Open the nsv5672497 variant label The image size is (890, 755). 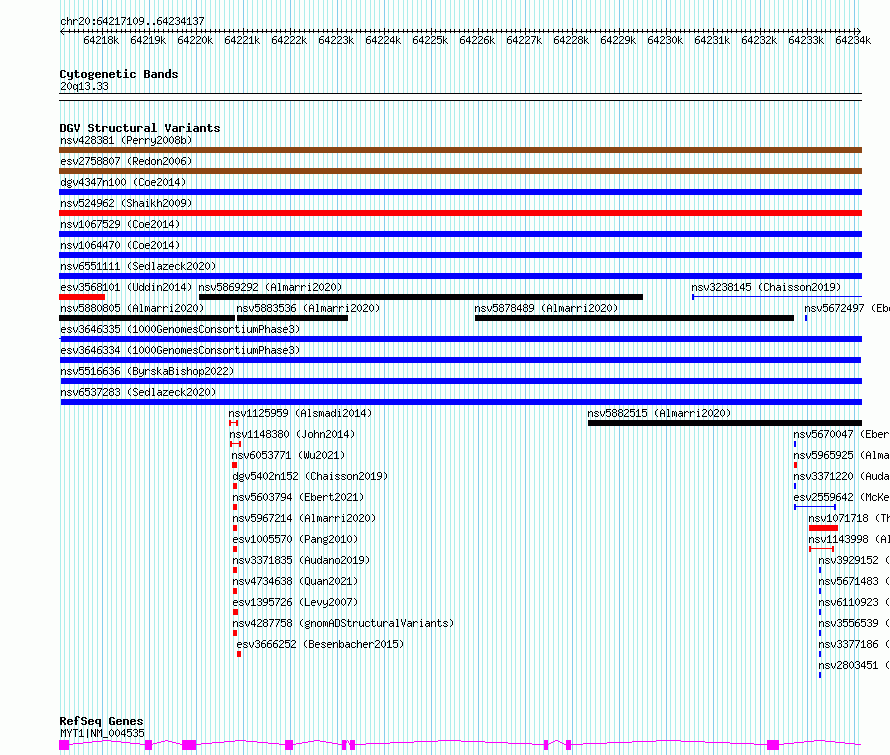pyautogui.click(x=846, y=308)
